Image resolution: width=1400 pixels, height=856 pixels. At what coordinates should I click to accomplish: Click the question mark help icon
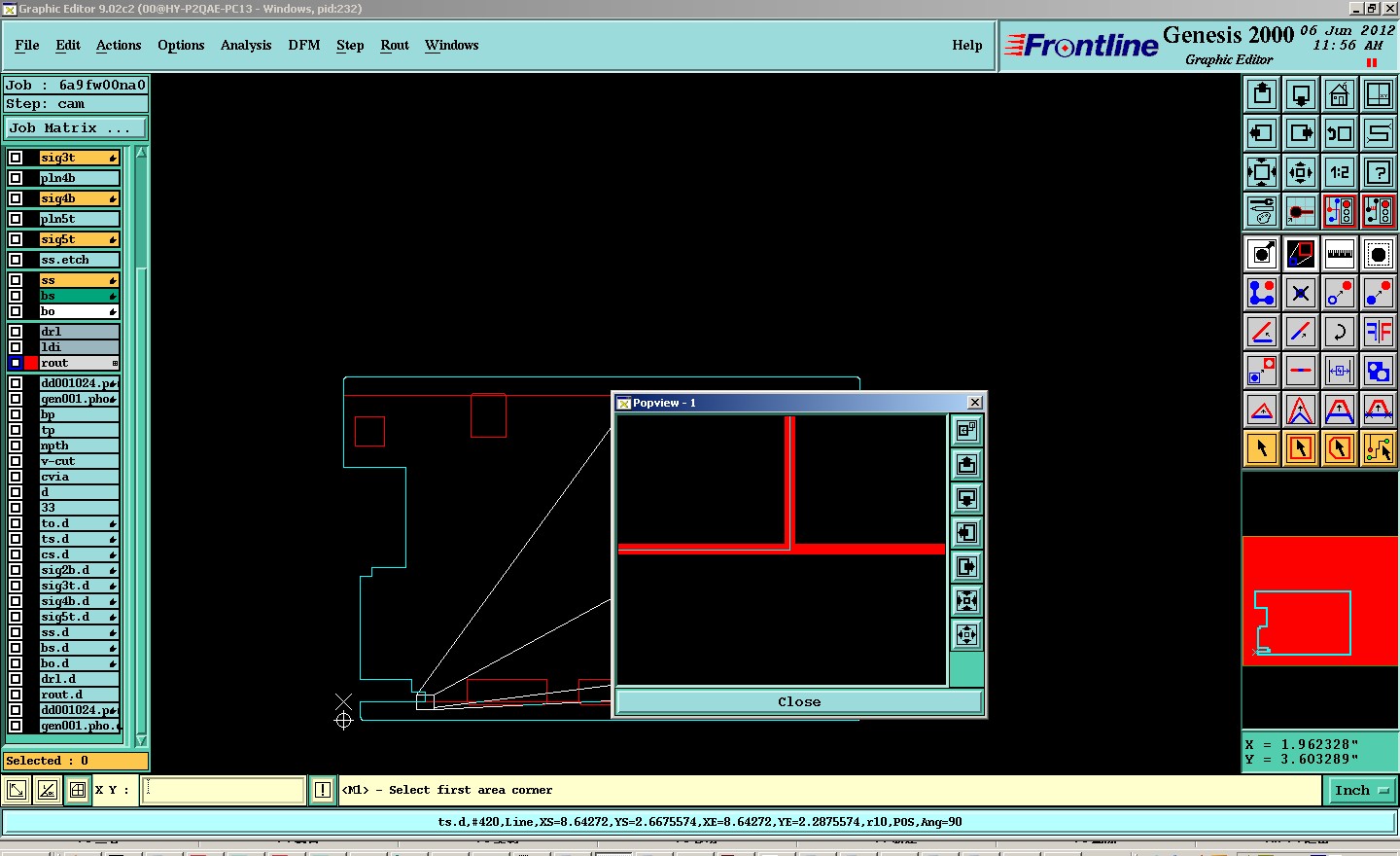click(x=1379, y=172)
